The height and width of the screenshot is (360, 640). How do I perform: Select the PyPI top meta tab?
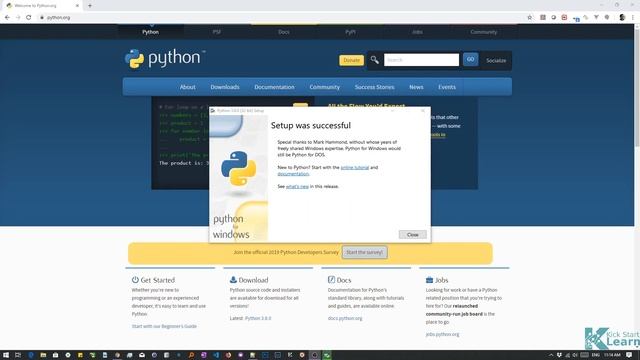[350, 32]
